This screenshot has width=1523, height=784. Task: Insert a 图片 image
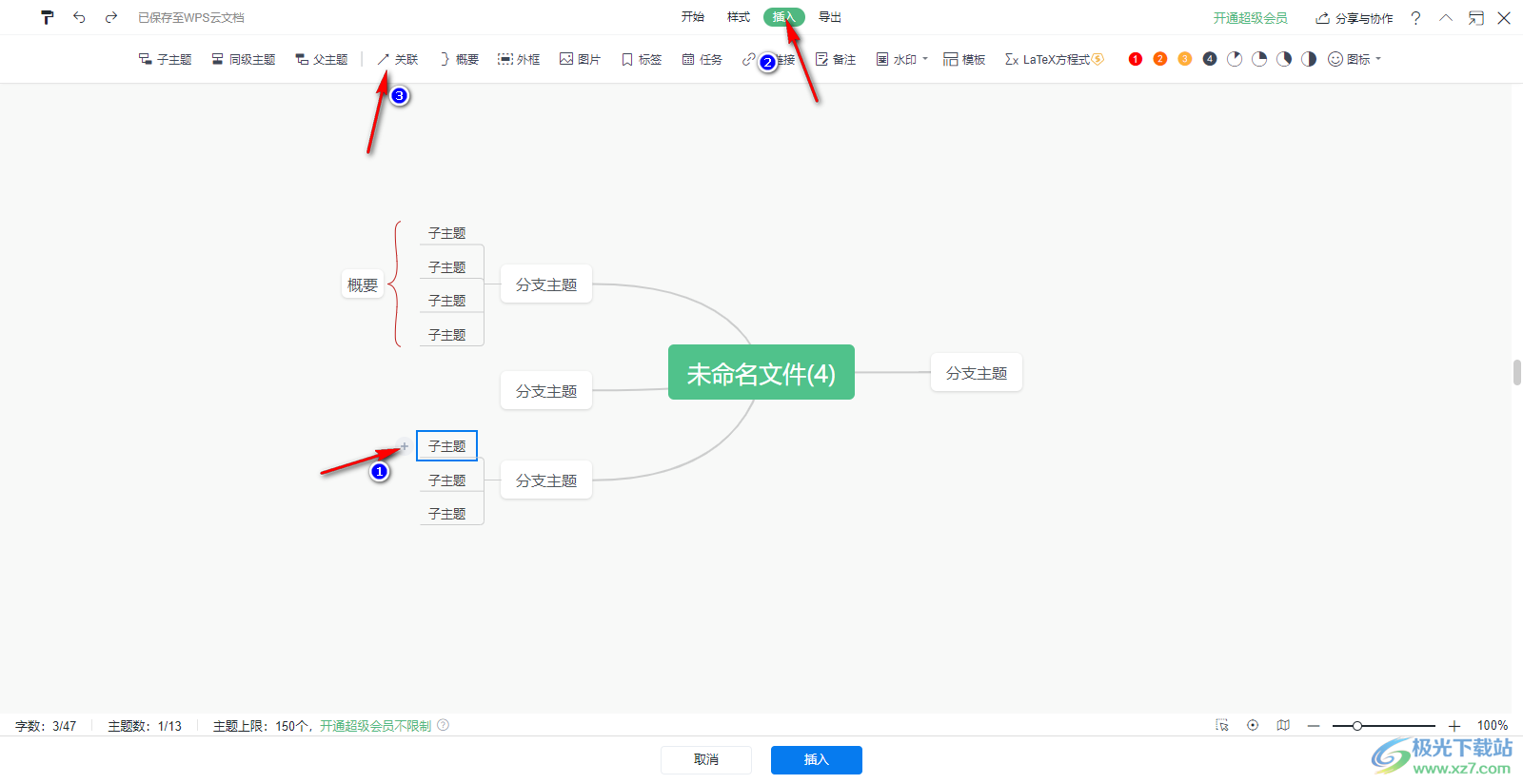coord(580,59)
